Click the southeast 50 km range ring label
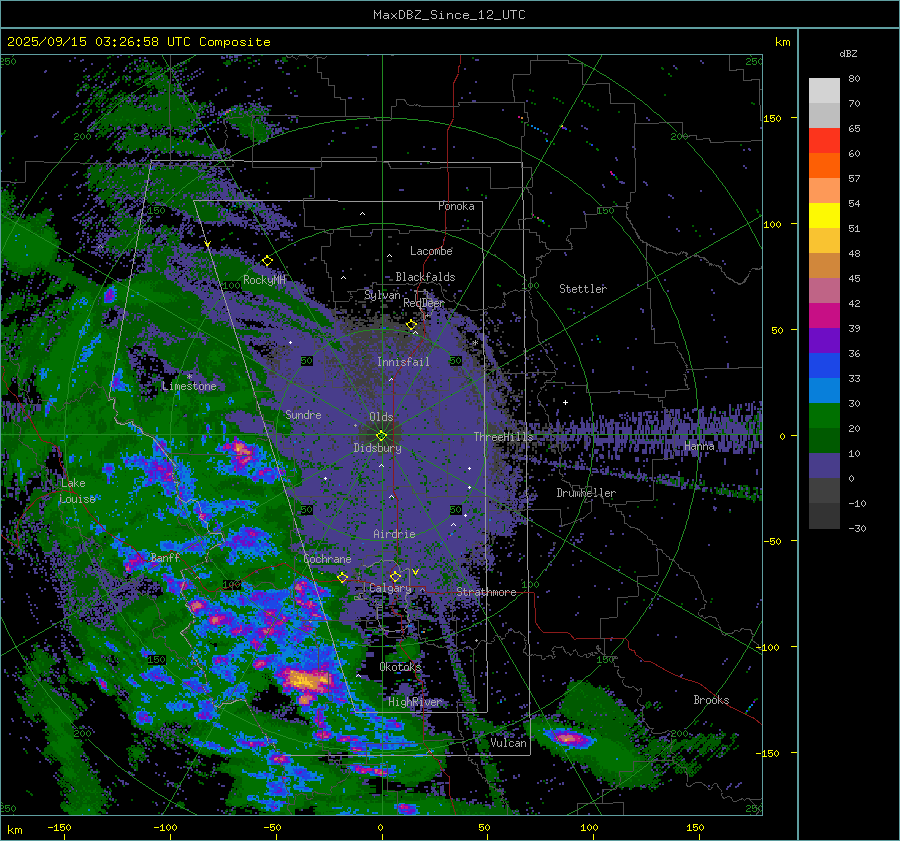Viewport: 900px width, 841px height. pos(455,510)
